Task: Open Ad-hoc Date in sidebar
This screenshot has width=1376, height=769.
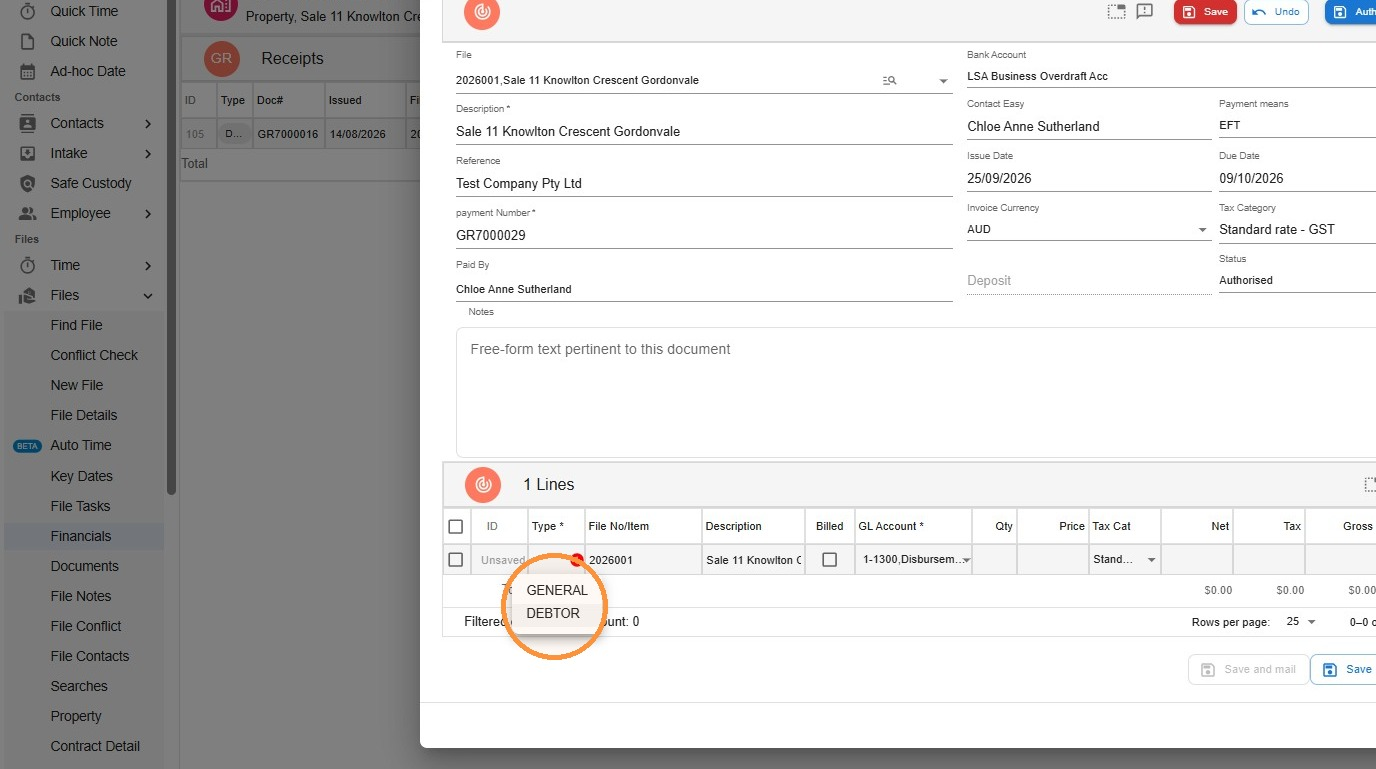Action: tap(88, 71)
